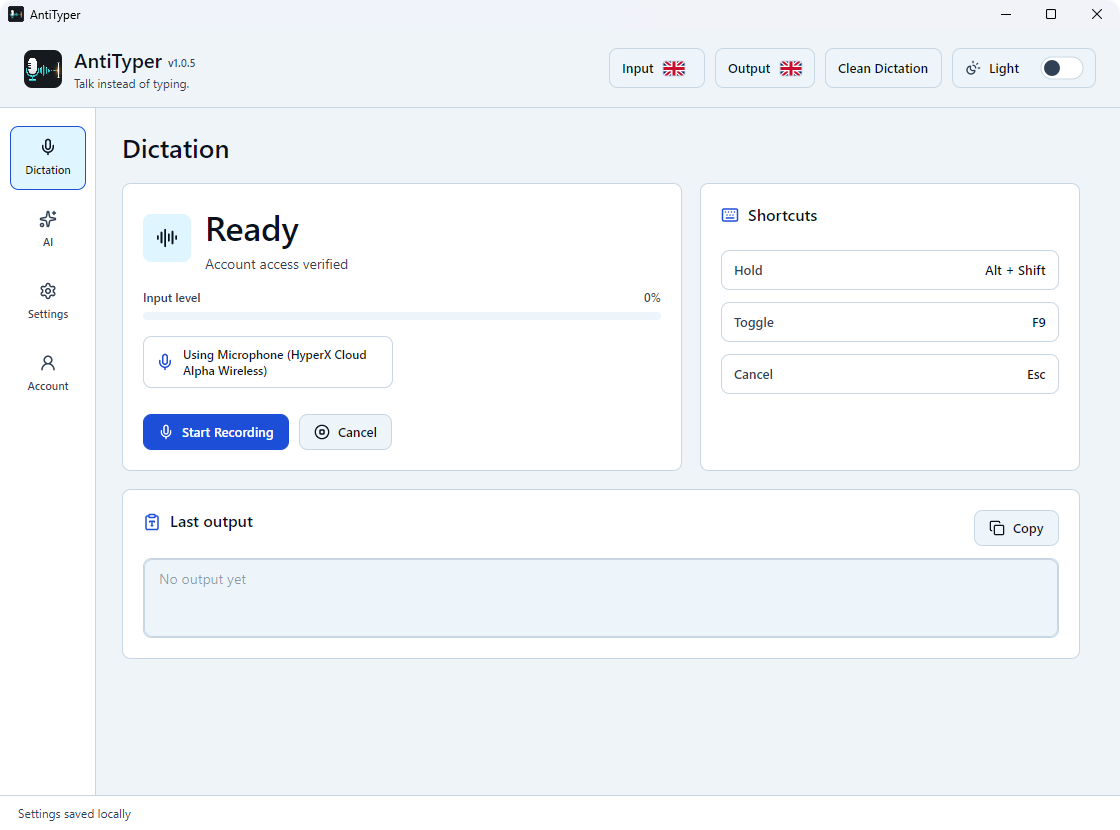
Task: Select the HyperX Cloud Alpha microphone box
Action: click(x=268, y=362)
